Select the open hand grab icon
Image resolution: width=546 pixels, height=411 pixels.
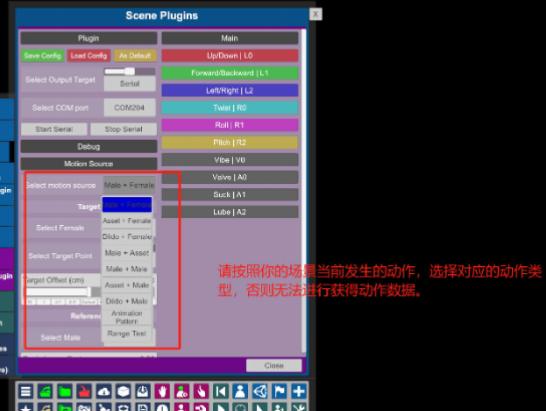pyautogui.click(x=162, y=391)
